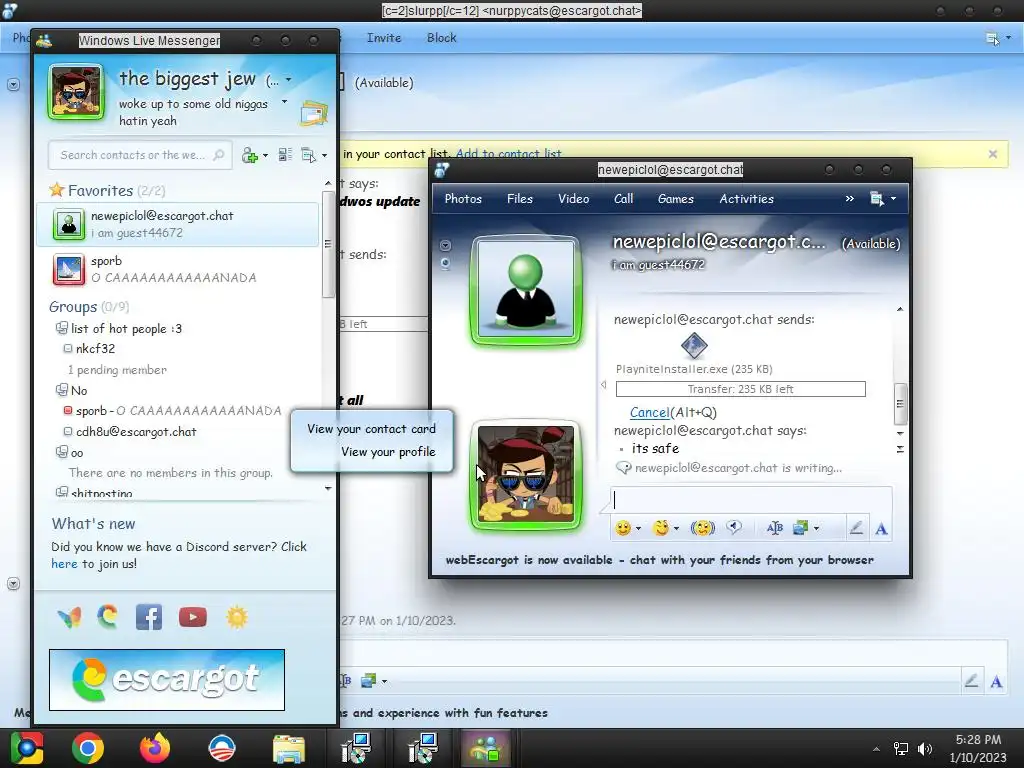The width and height of the screenshot is (1024, 768).
Task: Open show-menu icon dropdown in newepiclol chat
Action: pos(883,199)
